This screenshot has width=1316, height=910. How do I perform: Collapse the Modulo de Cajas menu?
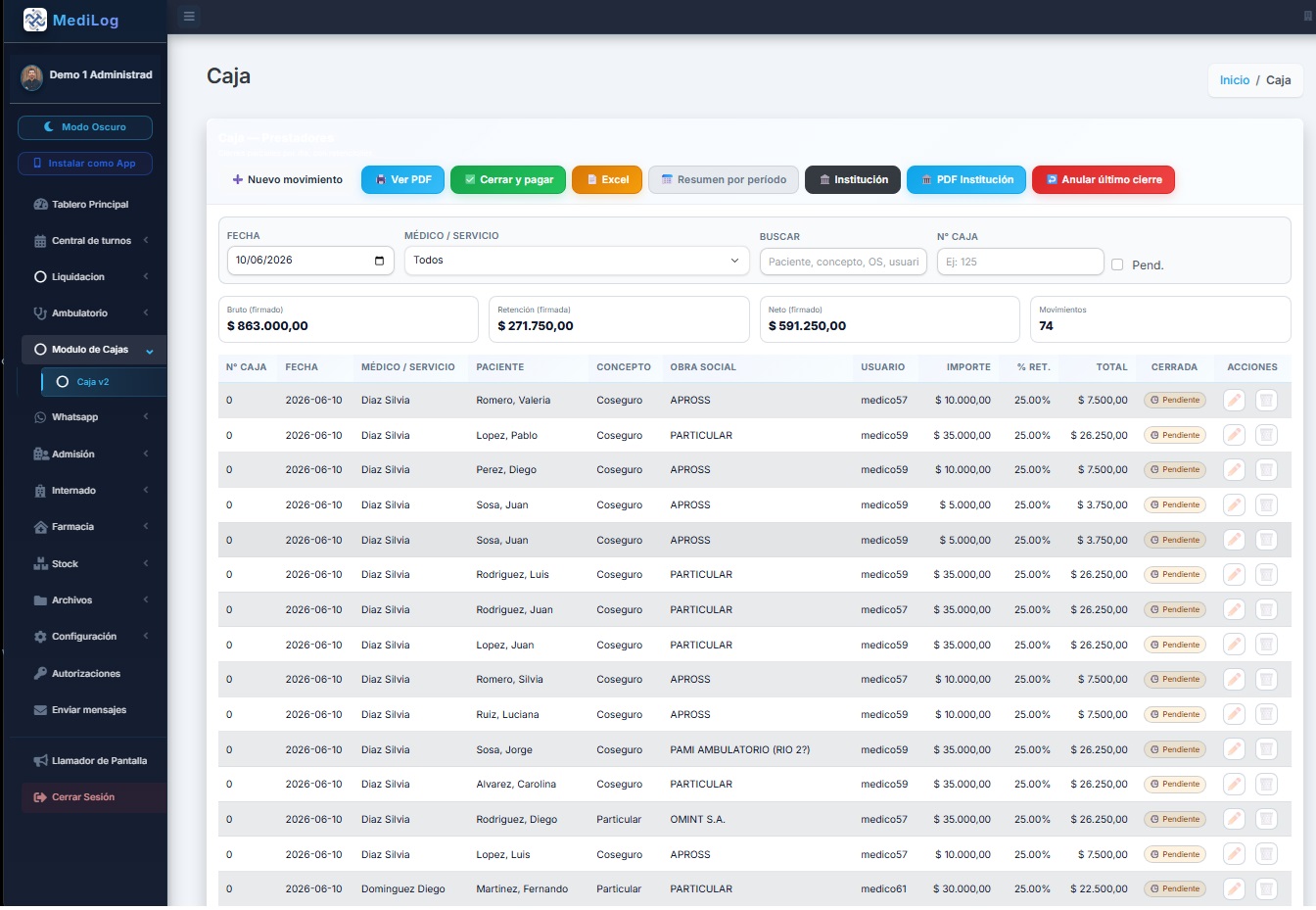tap(92, 350)
